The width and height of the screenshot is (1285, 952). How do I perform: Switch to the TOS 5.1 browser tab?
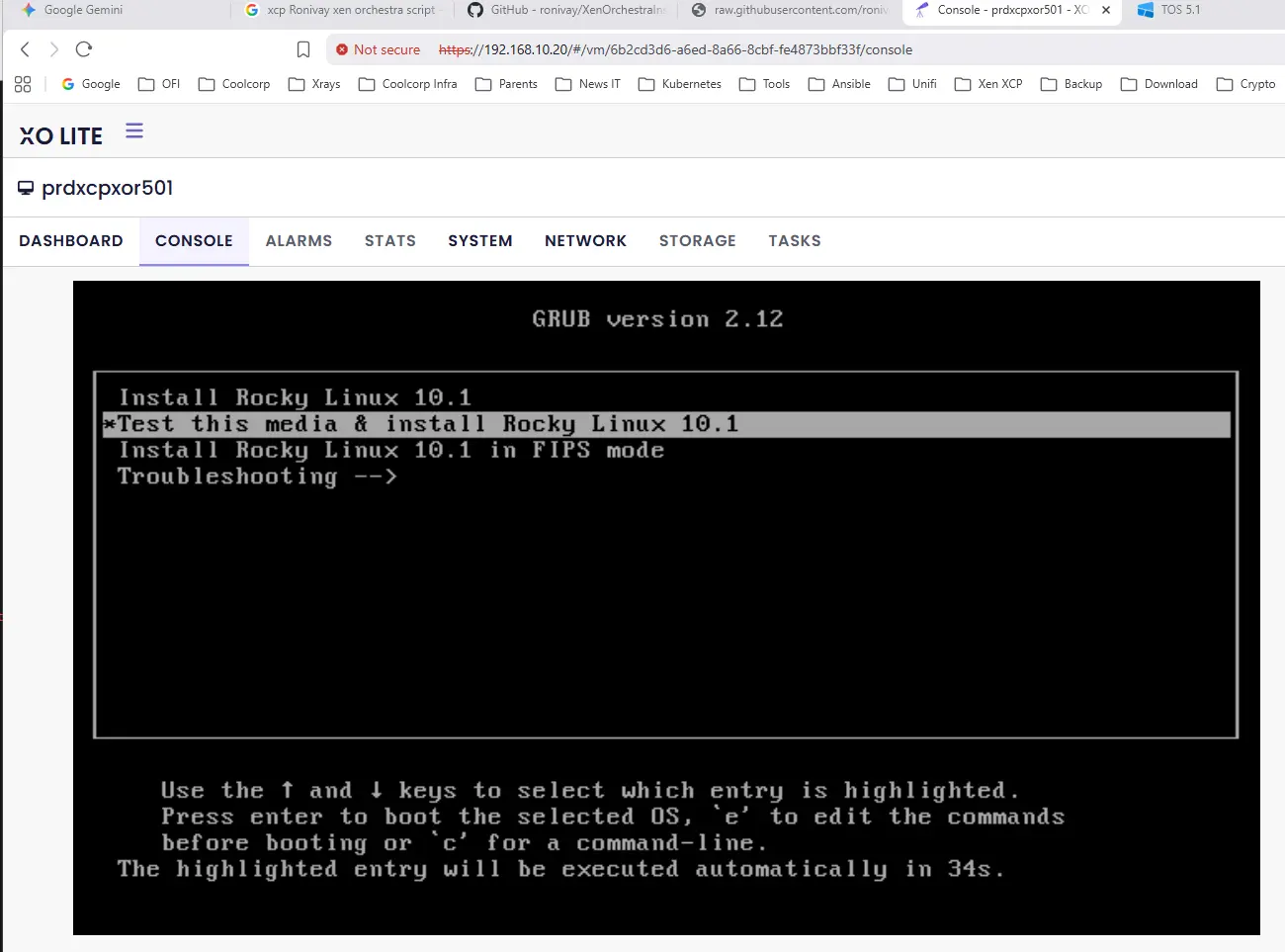click(1183, 11)
